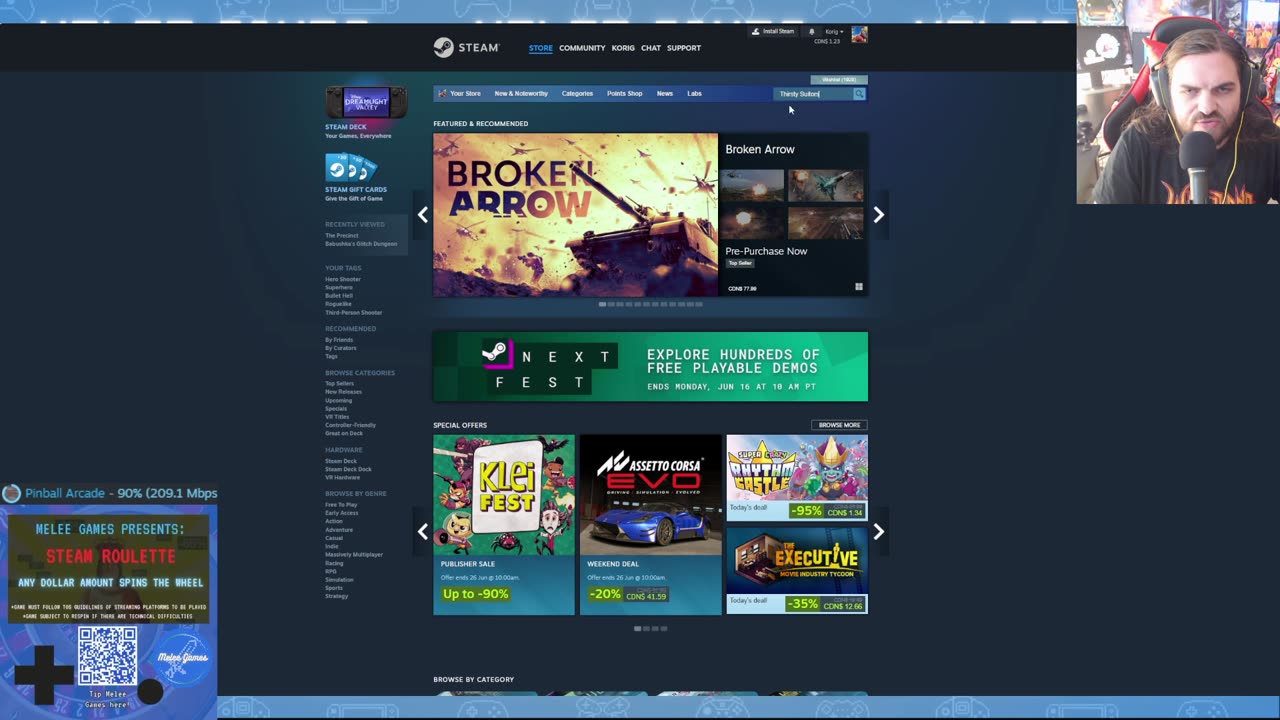
Task: Click the first featured carousel page dot
Action: point(602,304)
